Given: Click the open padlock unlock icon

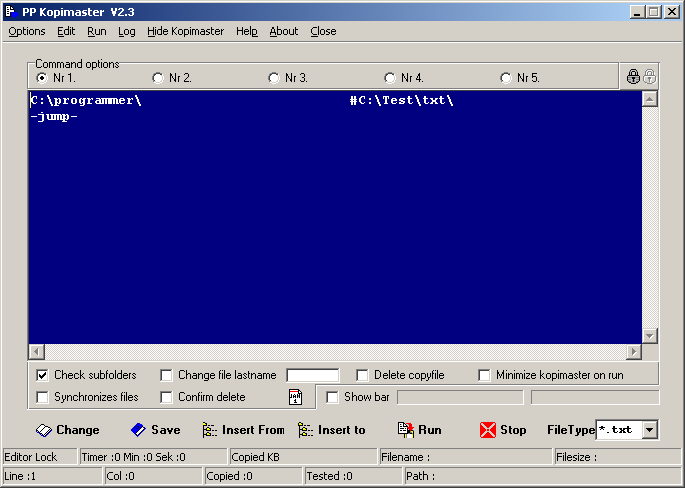Looking at the screenshot, I should point(649,76).
